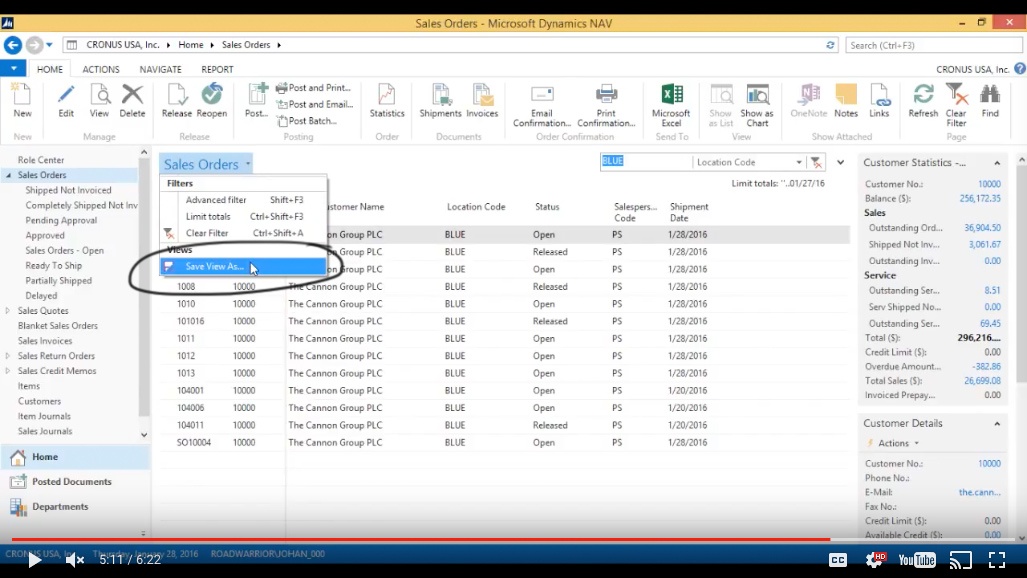The height and width of the screenshot is (578, 1027).
Task: Play the video
Action: pyautogui.click(x=34, y=560)
